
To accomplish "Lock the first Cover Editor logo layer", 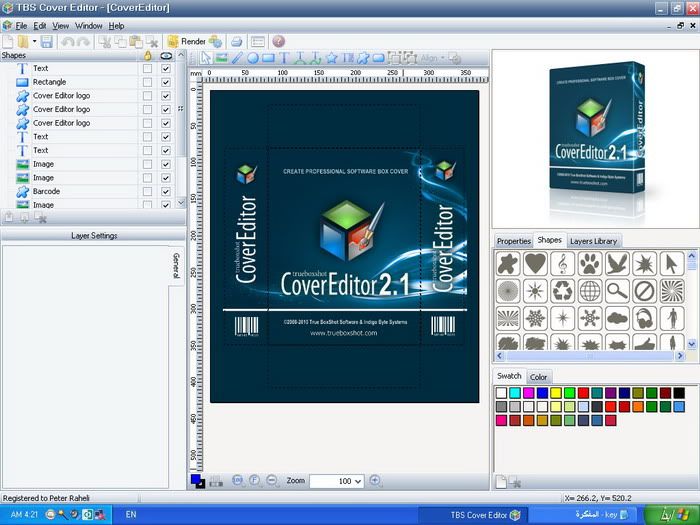I will point(147,96).
